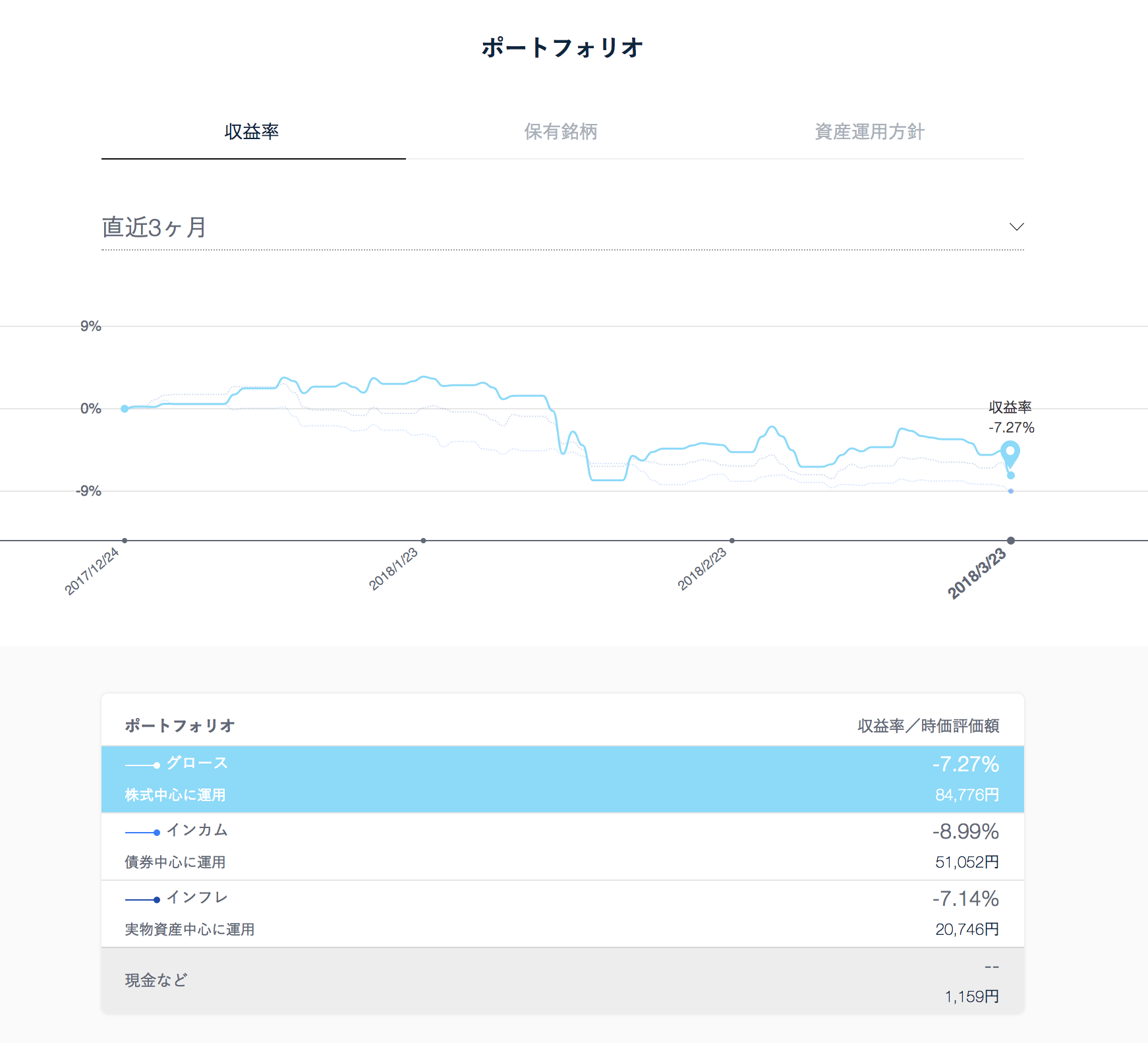Click the chart location pin marker

[x=1010, y=455]
